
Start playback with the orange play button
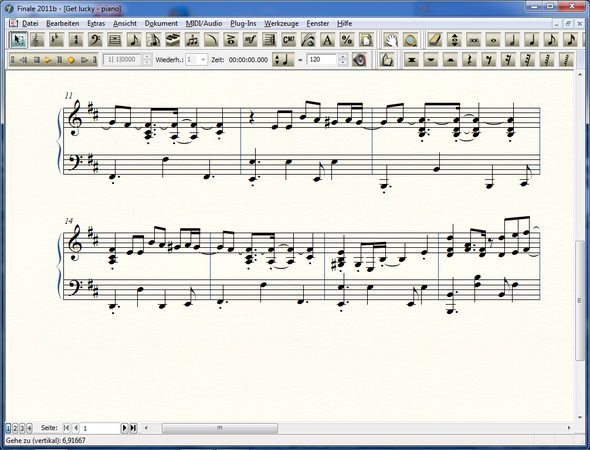tap(48, 59)
